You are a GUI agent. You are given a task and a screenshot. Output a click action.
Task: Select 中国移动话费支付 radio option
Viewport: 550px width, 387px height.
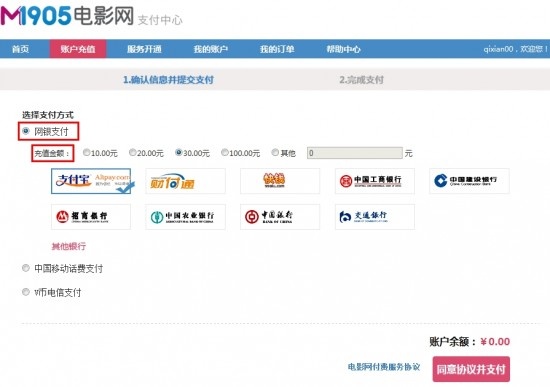26,268
